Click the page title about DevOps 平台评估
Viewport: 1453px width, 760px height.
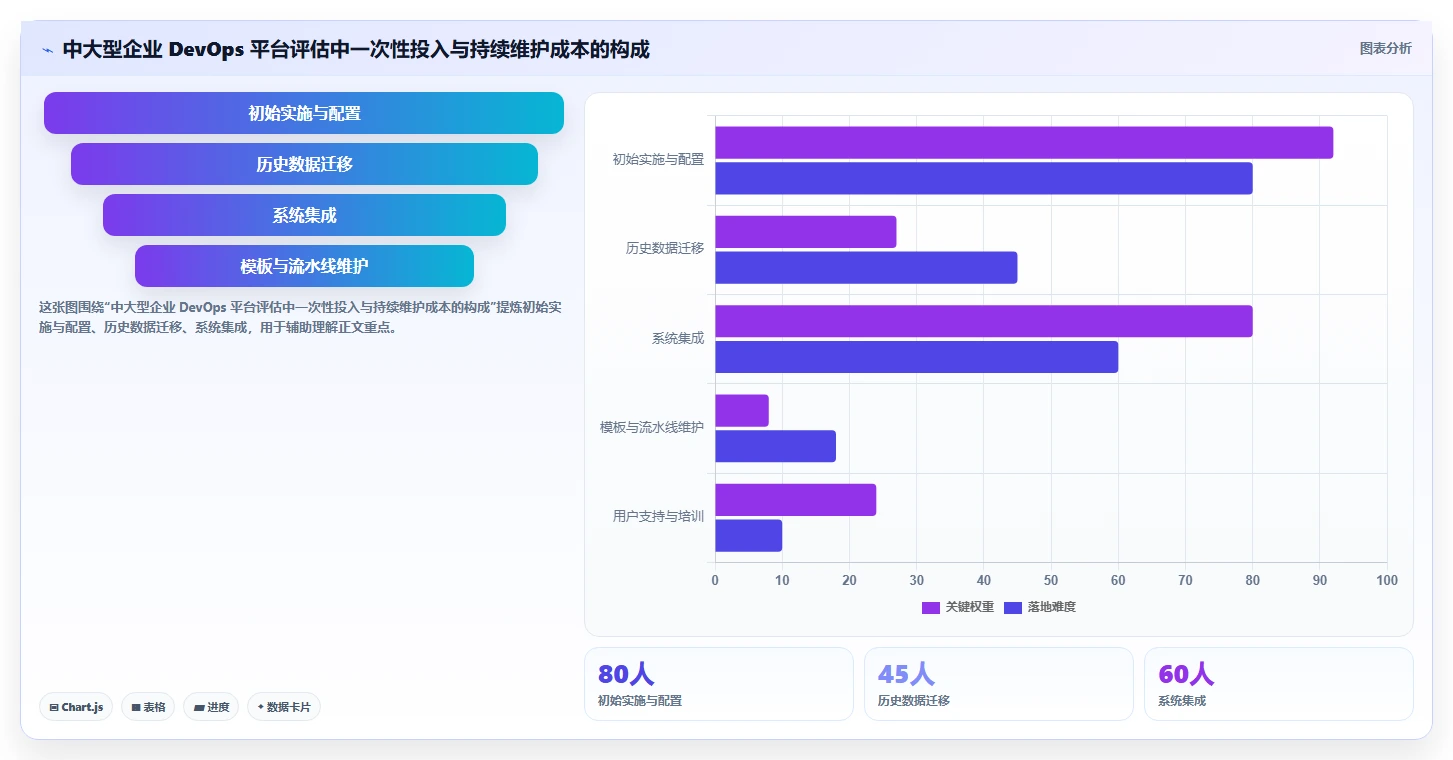pyautogui.click(x=356, y=49)
